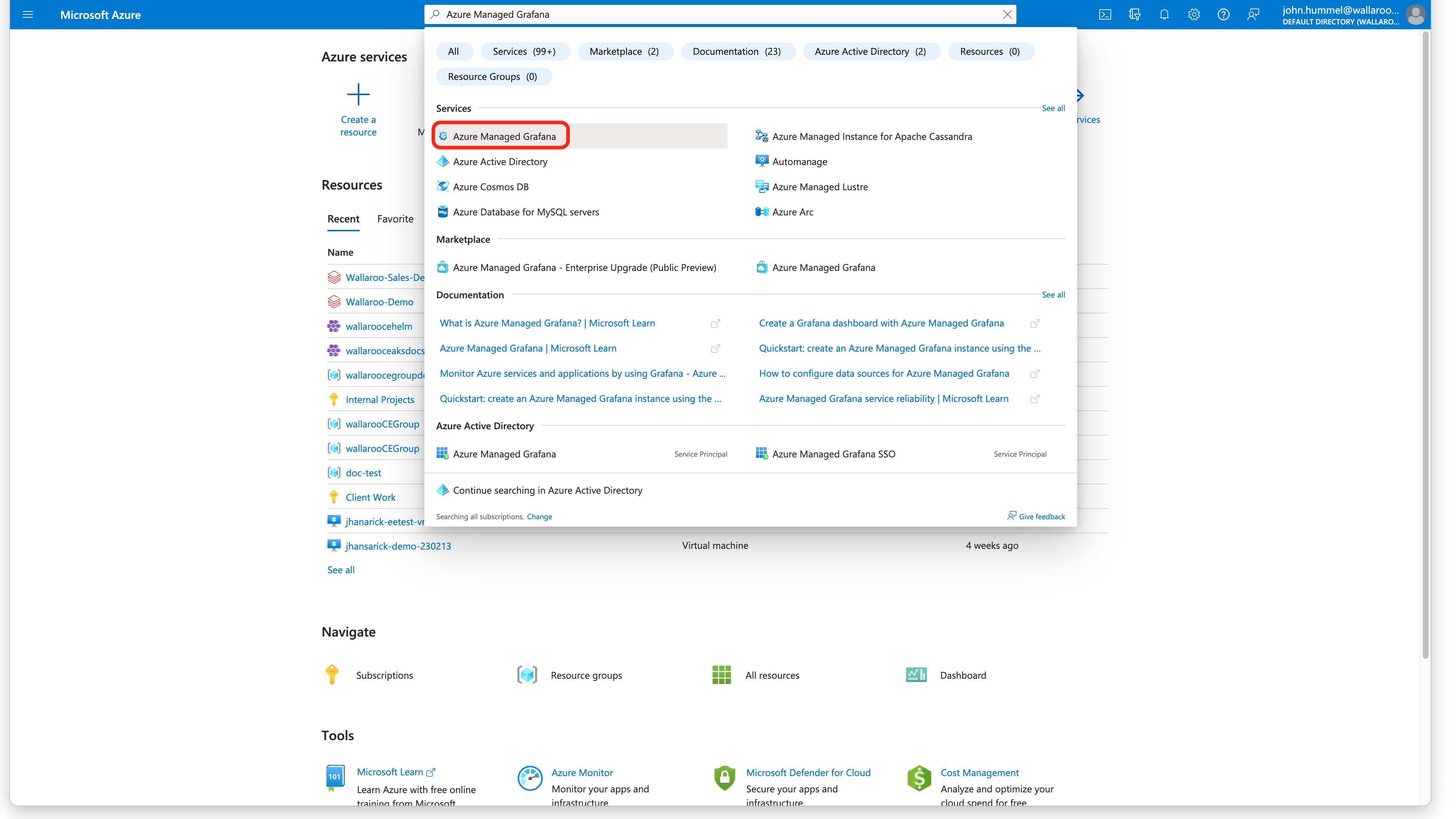Image resolution: width=1456 pixels, height=819 pixels.
Task: Filter results by Documentation (23)
Action: 736,51
